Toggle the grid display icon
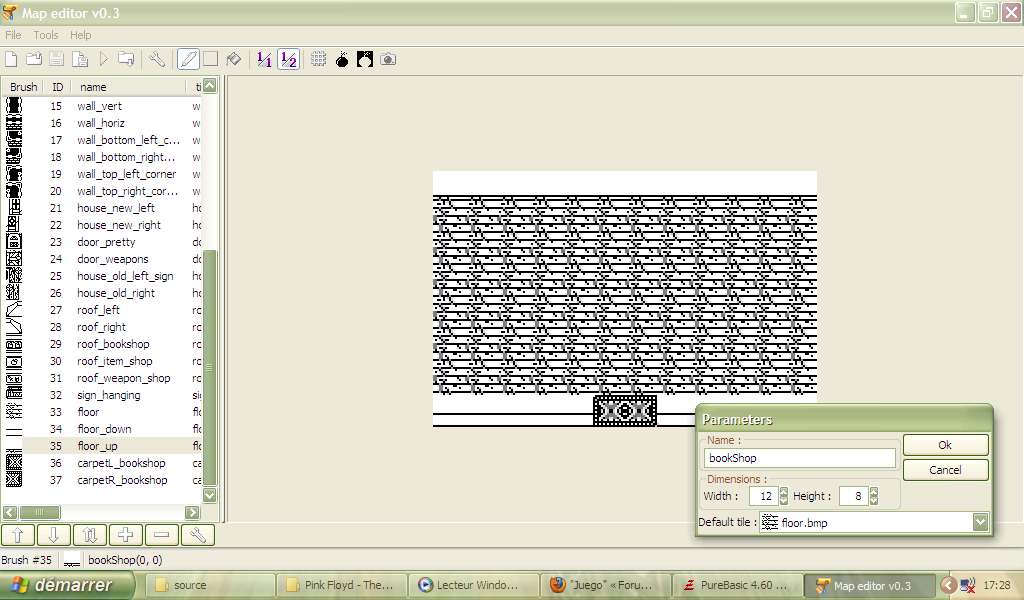 tap(318, 59)
